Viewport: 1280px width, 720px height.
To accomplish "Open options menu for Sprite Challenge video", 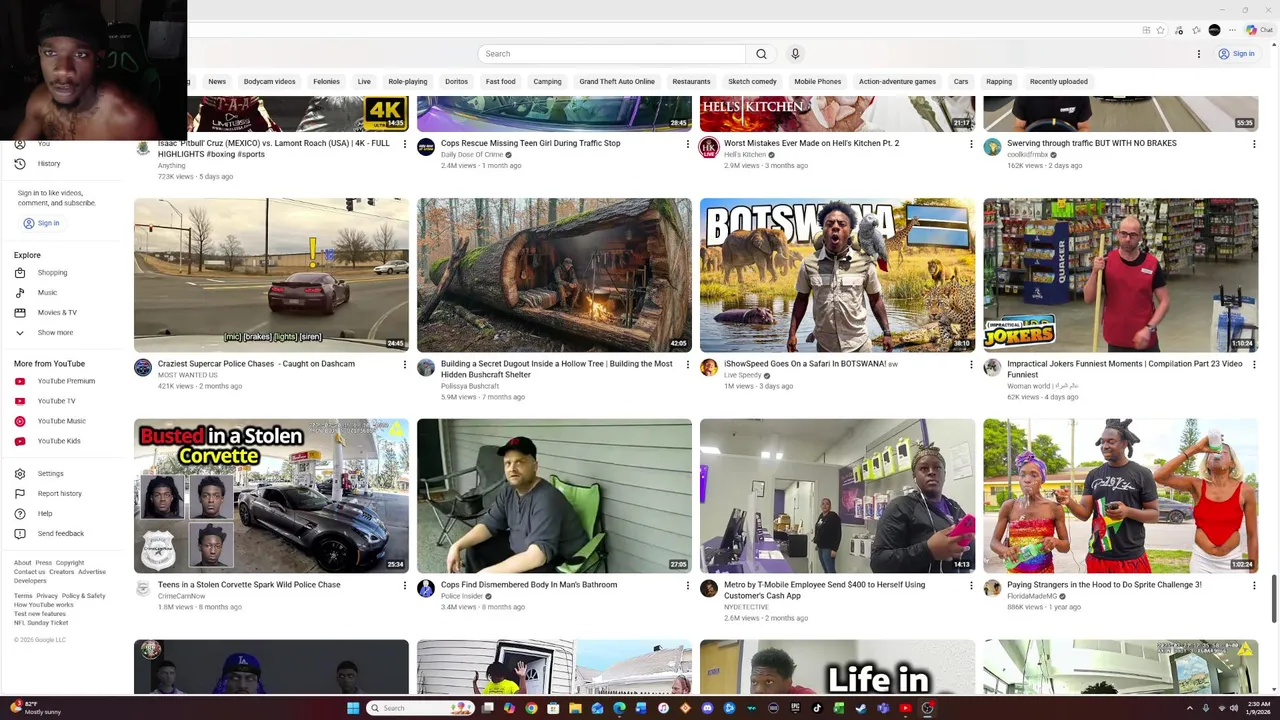I will point(1254,586).
